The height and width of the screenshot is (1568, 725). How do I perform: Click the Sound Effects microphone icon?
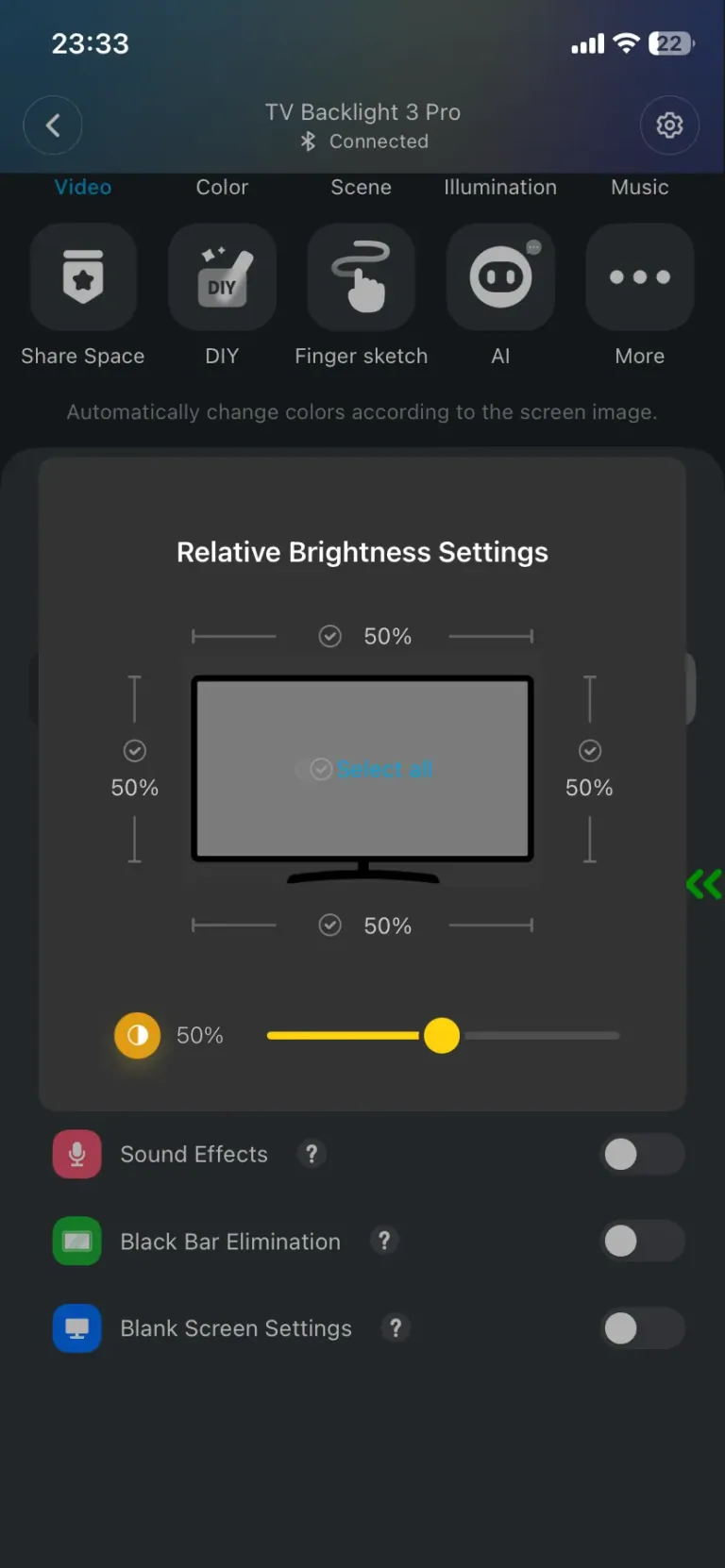point(76,1154)
